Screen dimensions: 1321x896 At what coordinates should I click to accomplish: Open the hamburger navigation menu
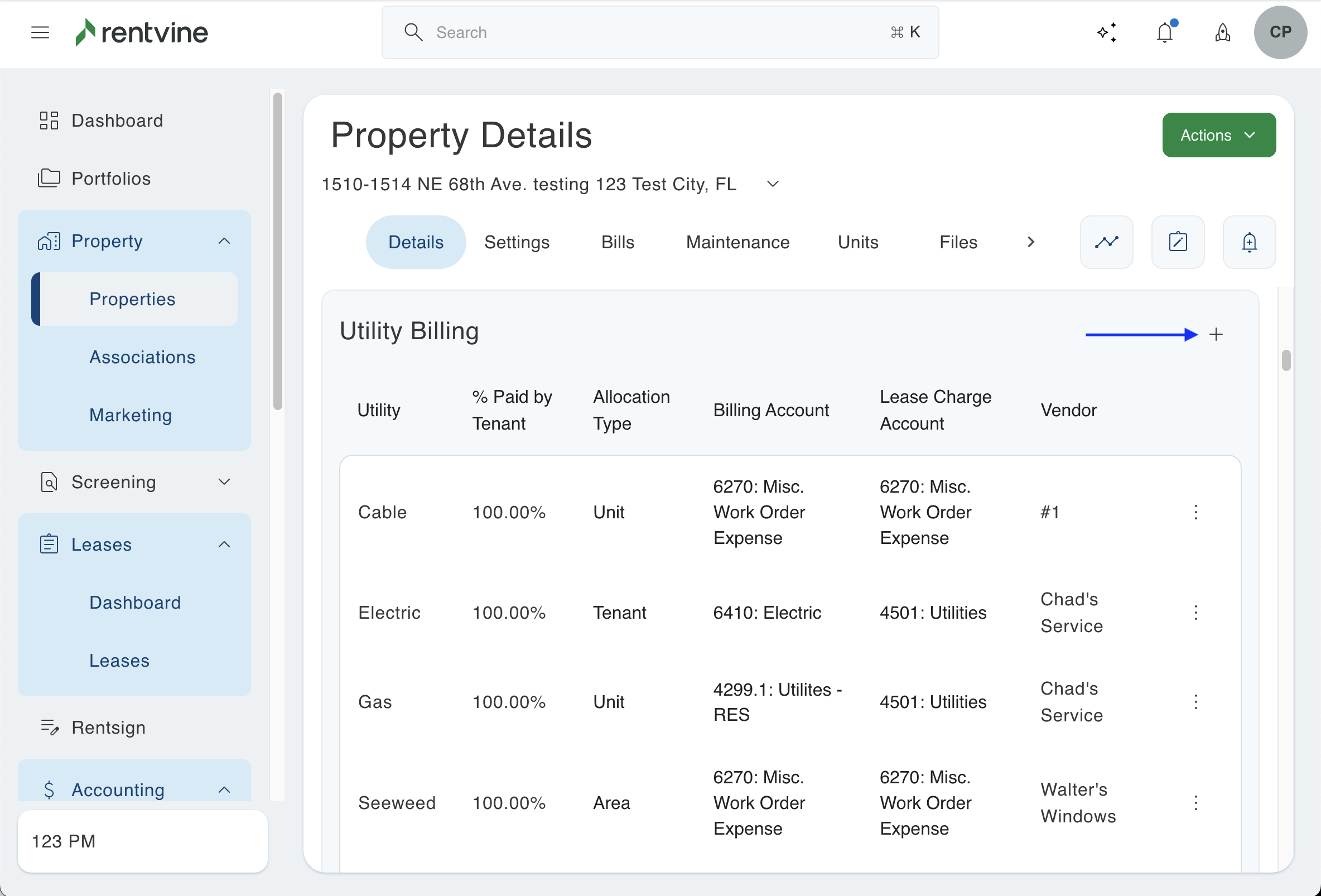pos(40,32)
